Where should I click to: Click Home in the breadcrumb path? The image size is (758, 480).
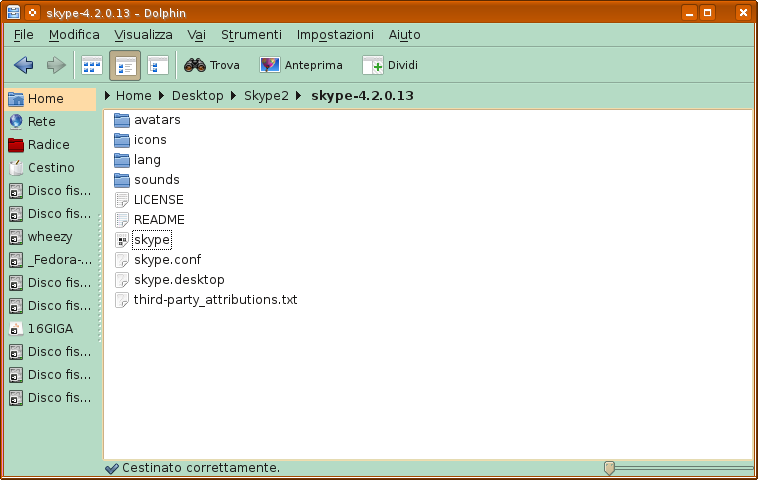(x=133, y=96)
